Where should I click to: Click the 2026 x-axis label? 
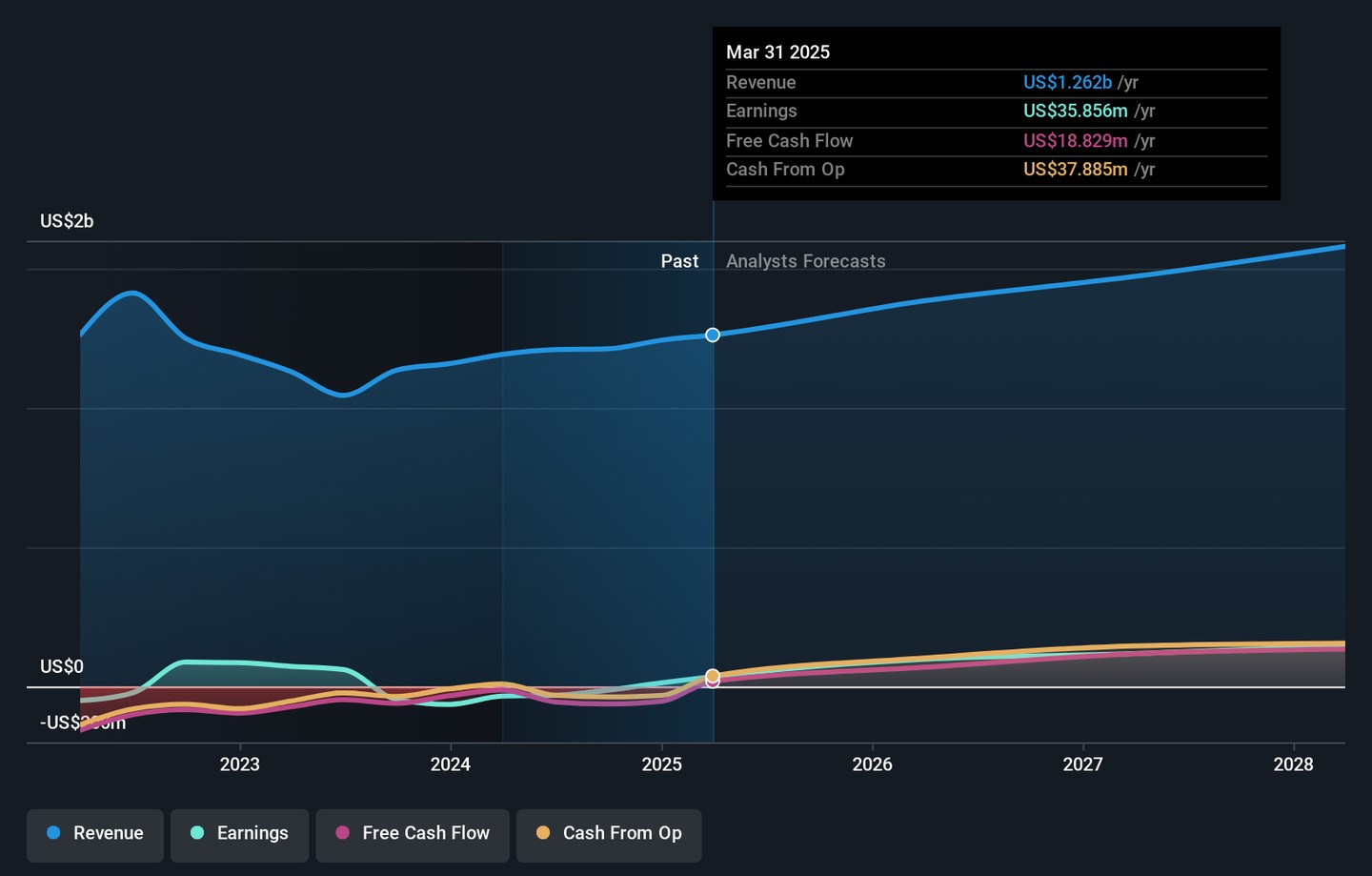pyautogui.click(x=872, y=764)
